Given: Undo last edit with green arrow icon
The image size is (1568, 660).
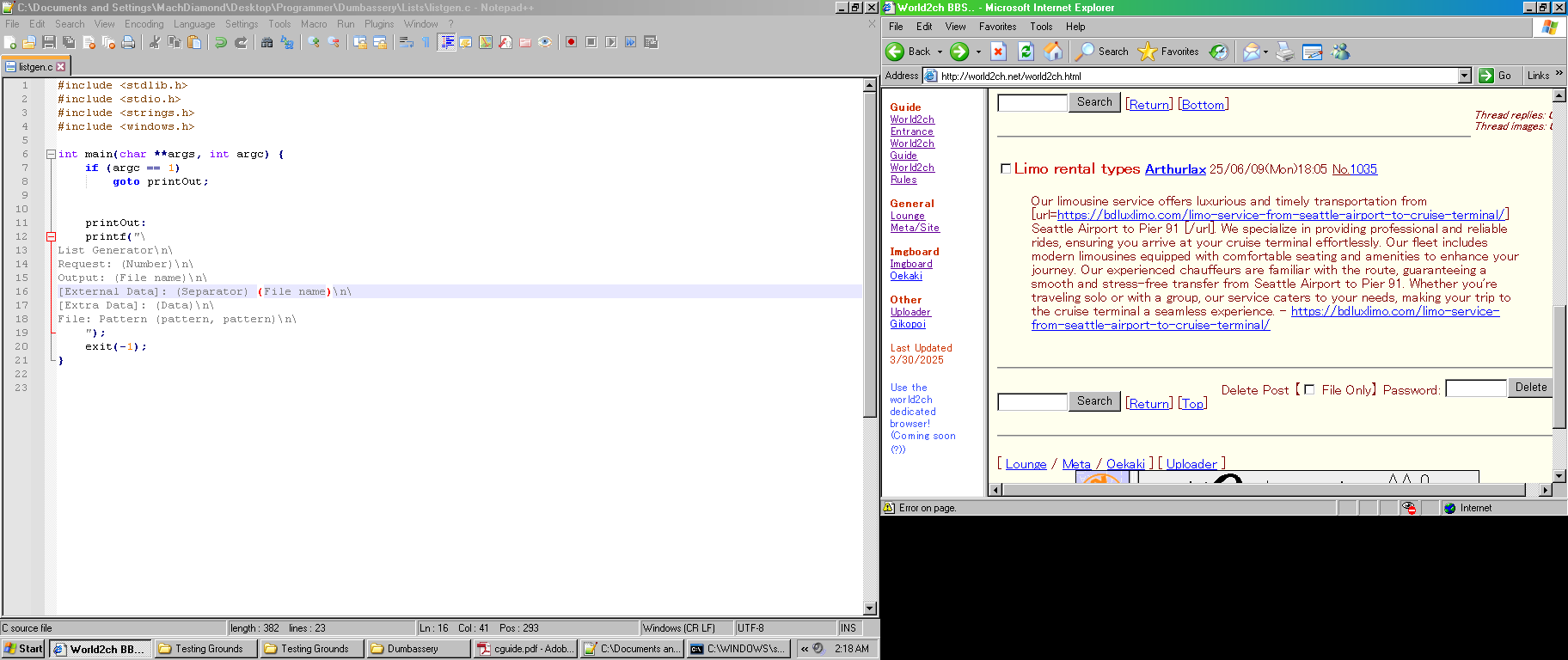Looking at the screenshot, I should click(x=221, y=42).
